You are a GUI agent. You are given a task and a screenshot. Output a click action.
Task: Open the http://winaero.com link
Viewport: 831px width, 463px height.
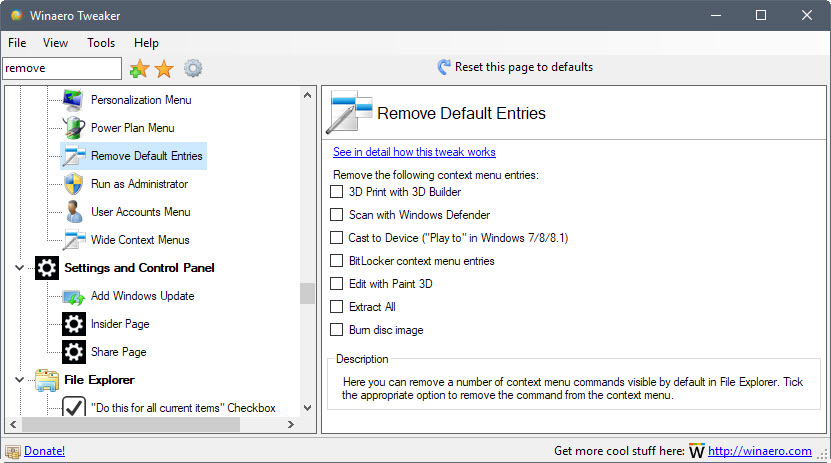tap(759, 451)
